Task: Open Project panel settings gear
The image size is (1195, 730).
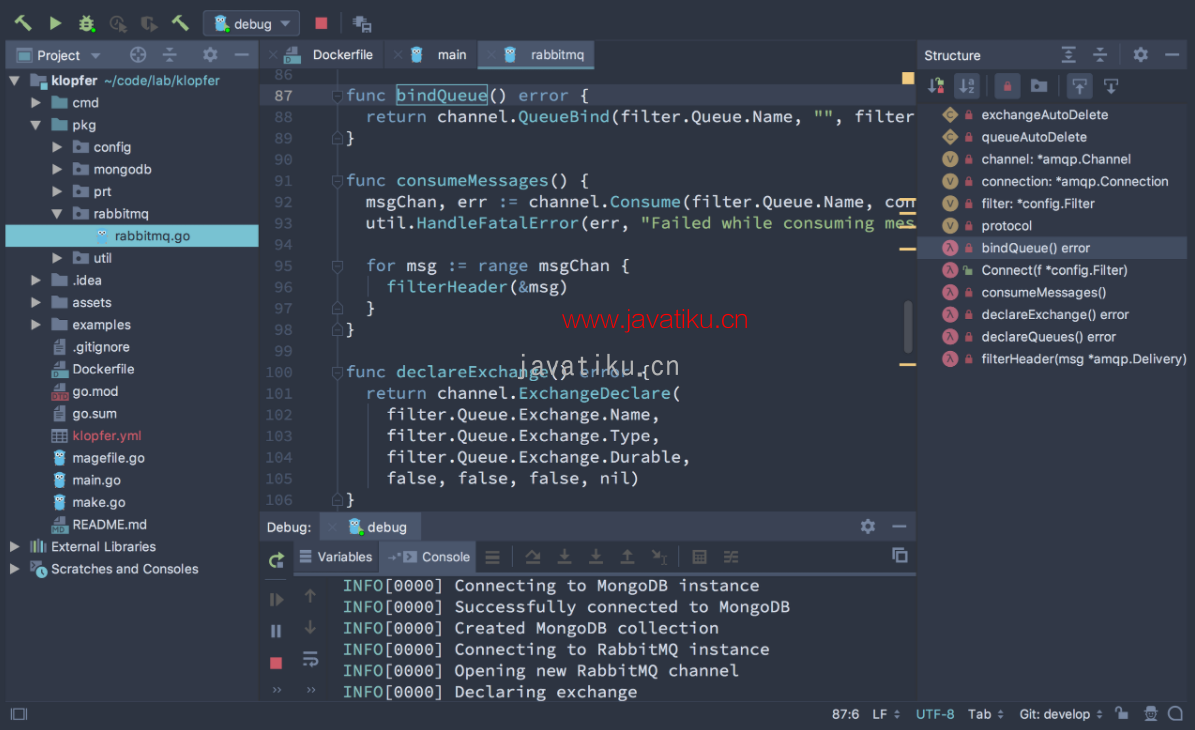Action: [x=210, y=55]
